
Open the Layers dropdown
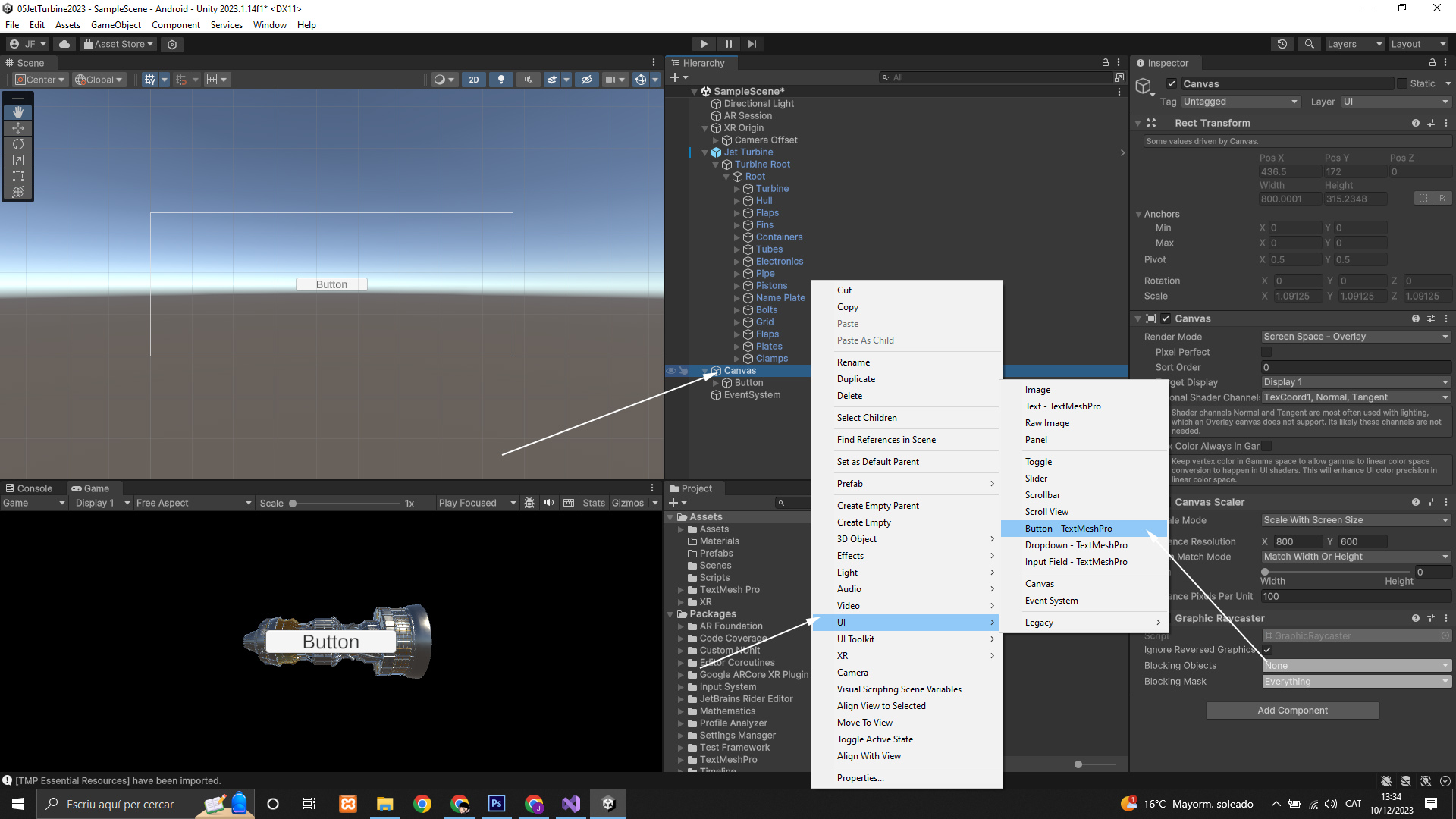[x=1354, y=44]
